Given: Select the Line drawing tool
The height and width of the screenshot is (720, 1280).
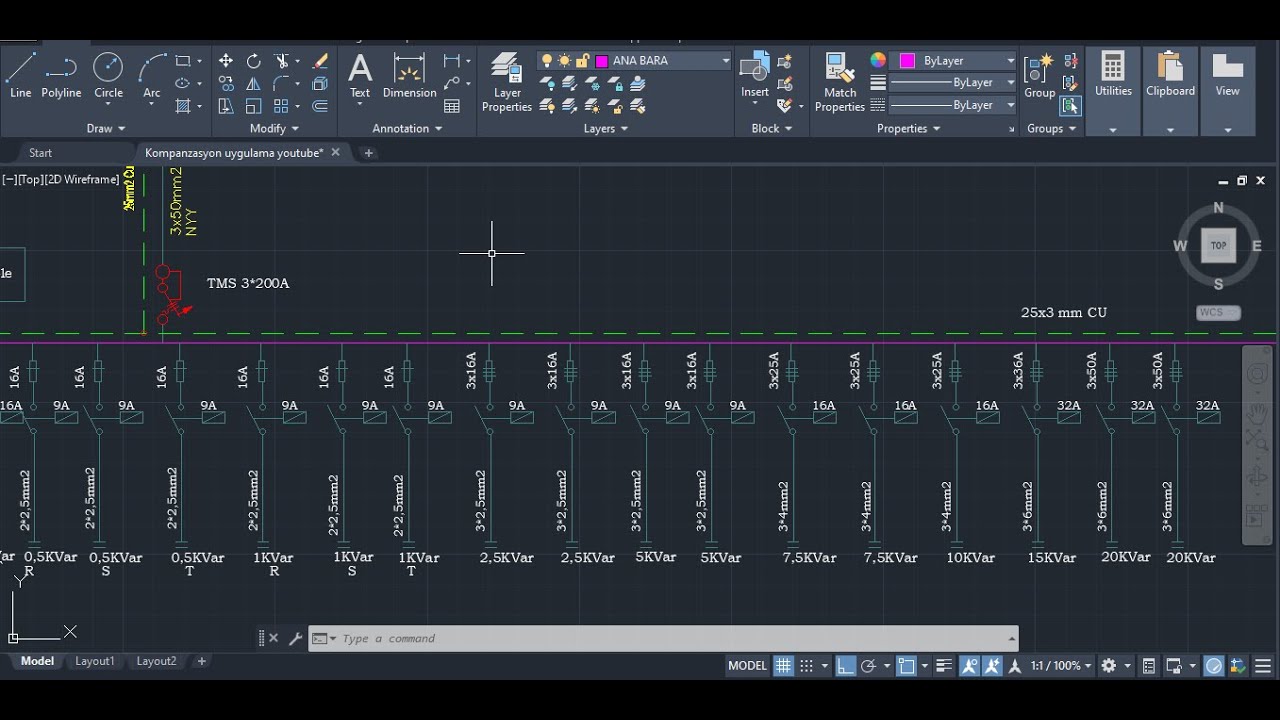Looking at the screenshot, I should click(x=20, y=75).
